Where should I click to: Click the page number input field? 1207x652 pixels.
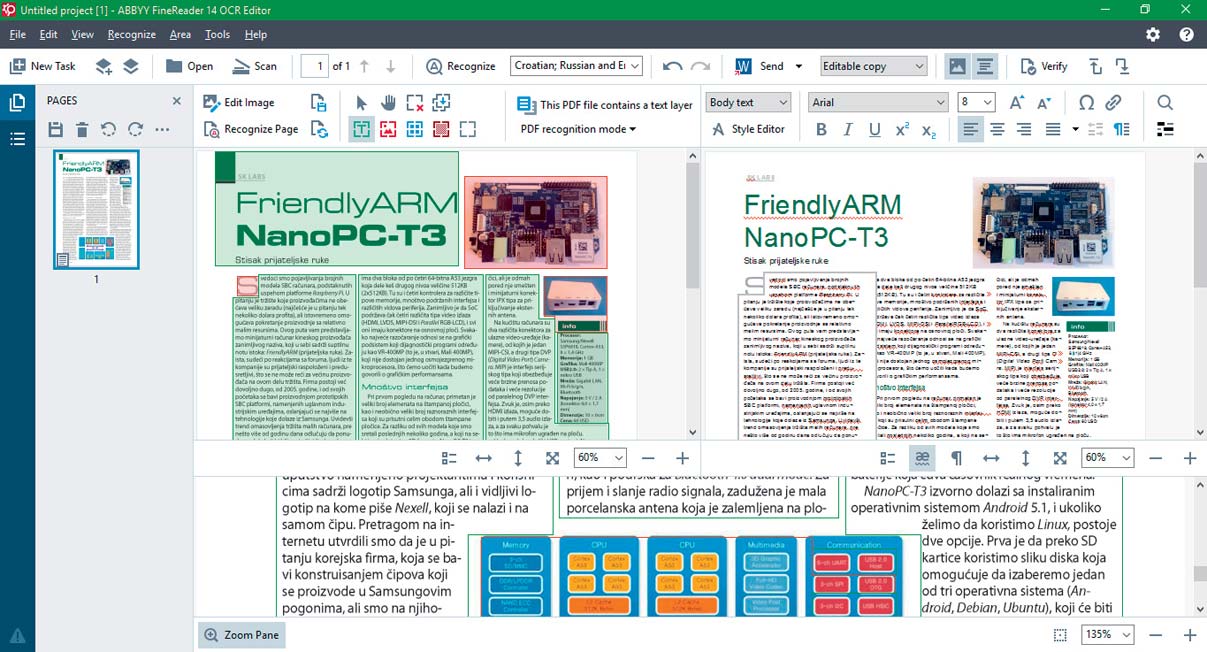pos(315,66)
